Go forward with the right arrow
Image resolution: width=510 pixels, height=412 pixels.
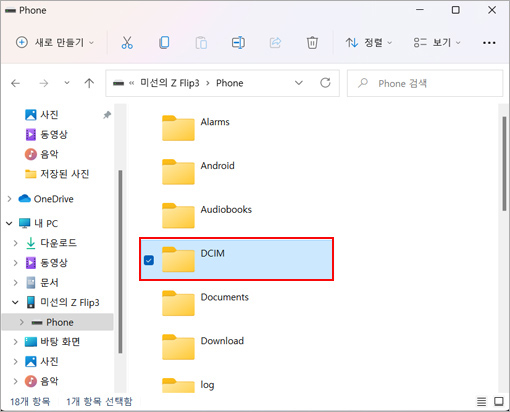tap(44, 83)
